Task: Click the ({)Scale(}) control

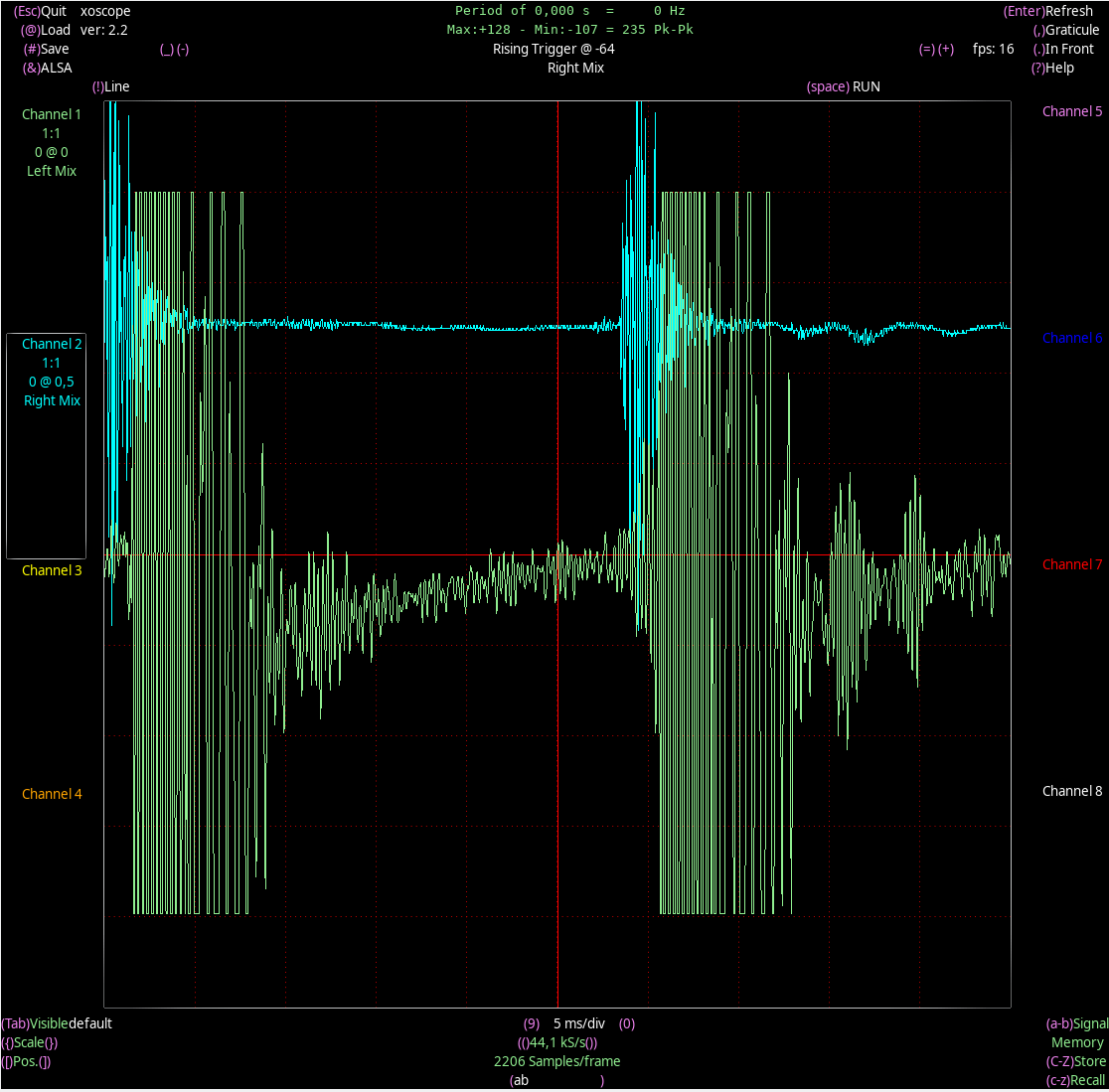Action: [29, 1043]
